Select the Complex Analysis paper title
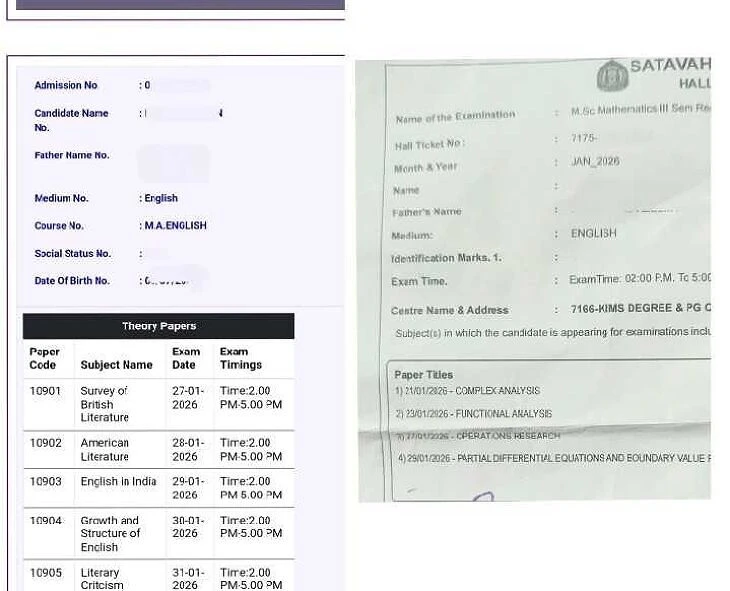Viewport: 730px width, 591px height. (x=468, y=391)
